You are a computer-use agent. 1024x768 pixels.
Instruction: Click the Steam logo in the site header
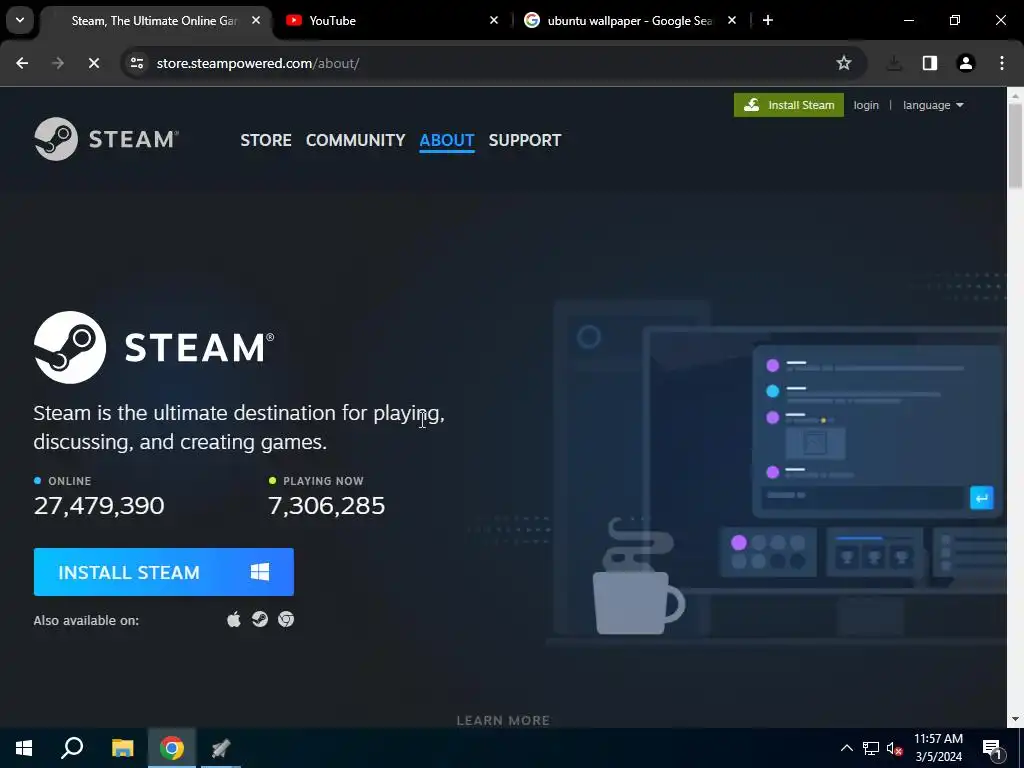(x=106, y=139)
